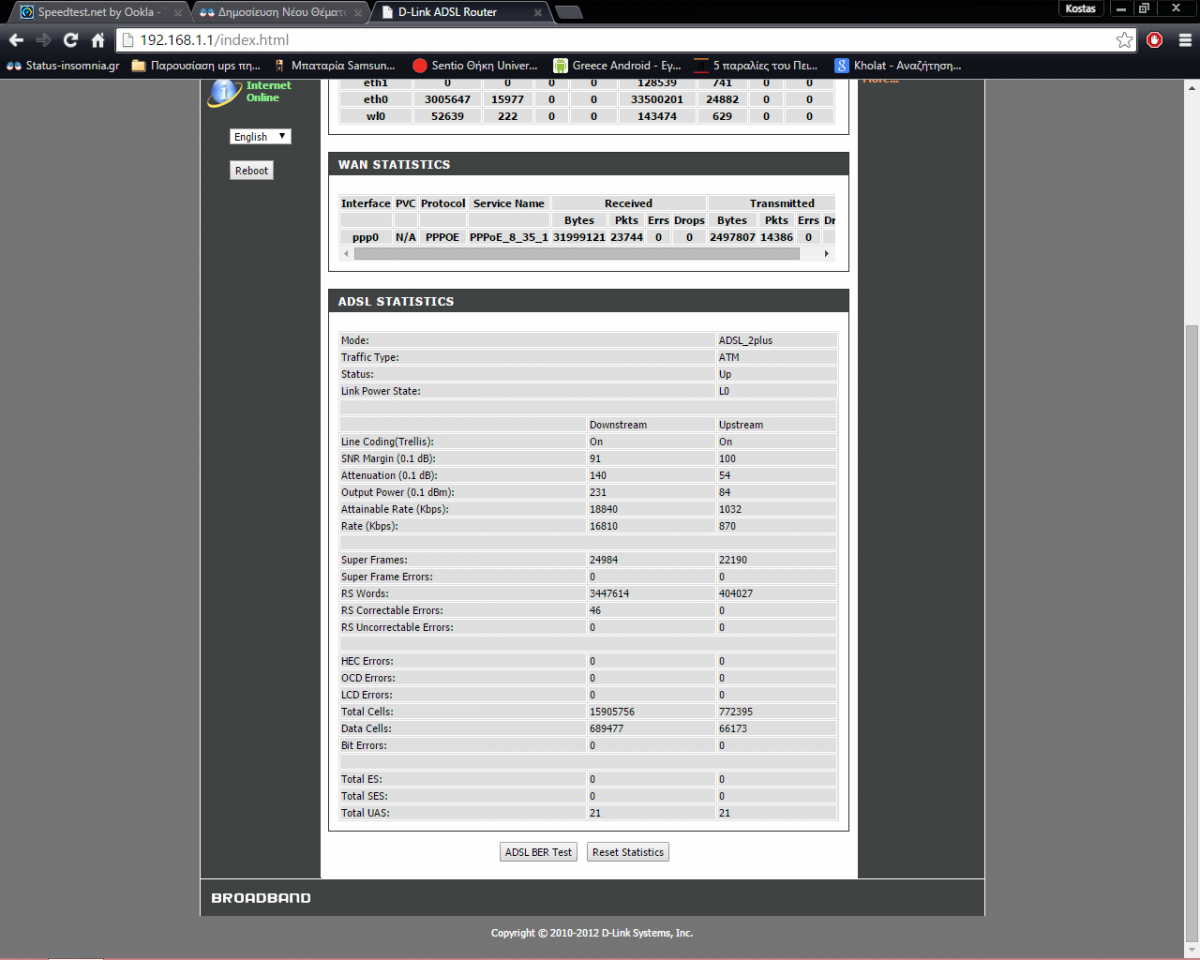This screenshot has width=1200, height=960.
Task: Reload the router page
Action: pyautogui.click(x=70, y=40)
